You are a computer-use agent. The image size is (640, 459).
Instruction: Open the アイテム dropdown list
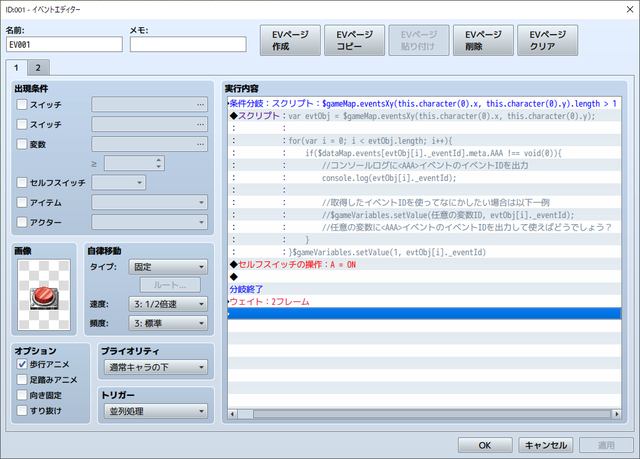click(x=149, y=202)
